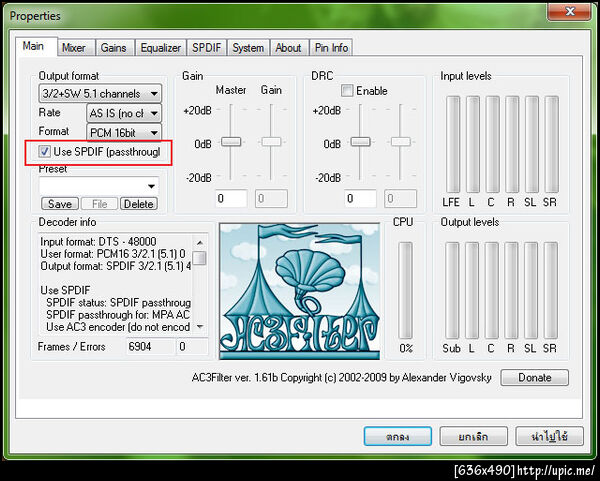
Task: Click the Master gain slider handle
Action: pyautogui.click(x=231, y=142)
